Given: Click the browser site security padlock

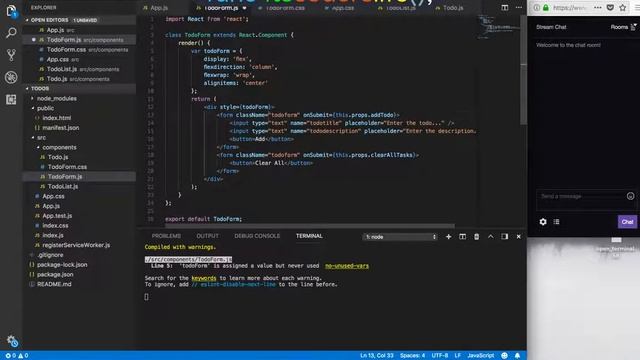Looking at the screenshot, I should (546, 8).
